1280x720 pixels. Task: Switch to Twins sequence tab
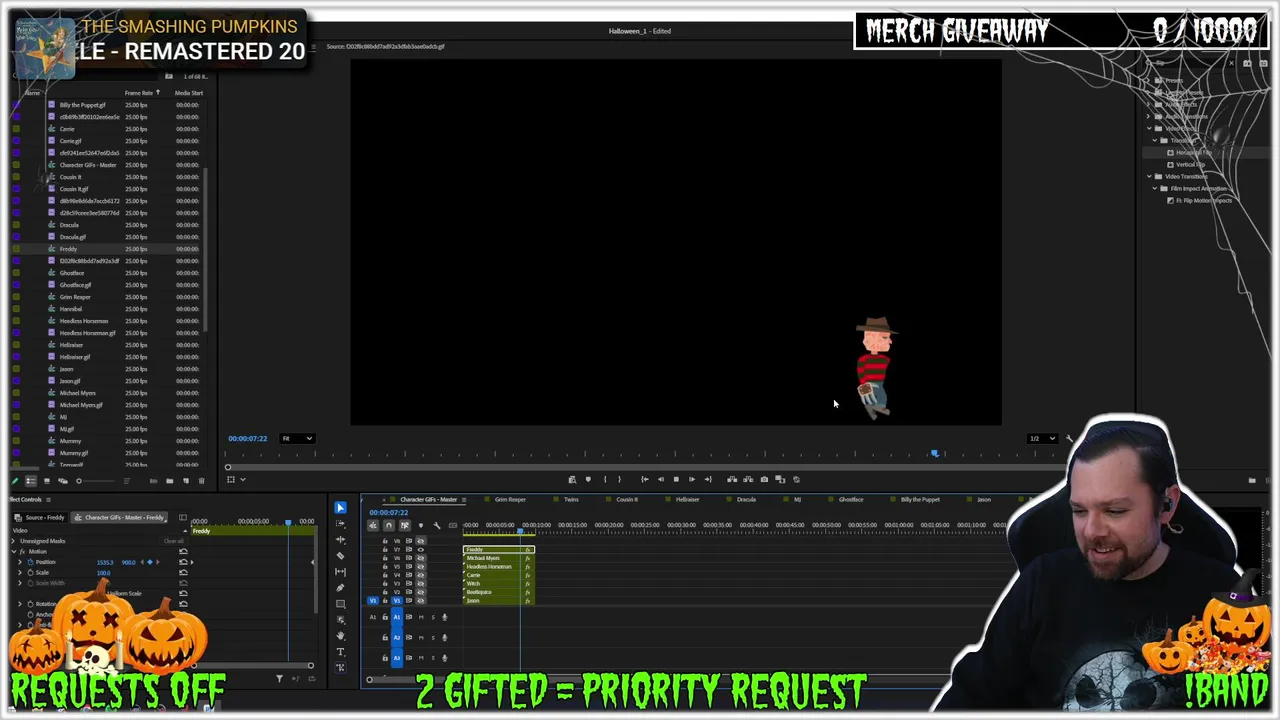571,499
